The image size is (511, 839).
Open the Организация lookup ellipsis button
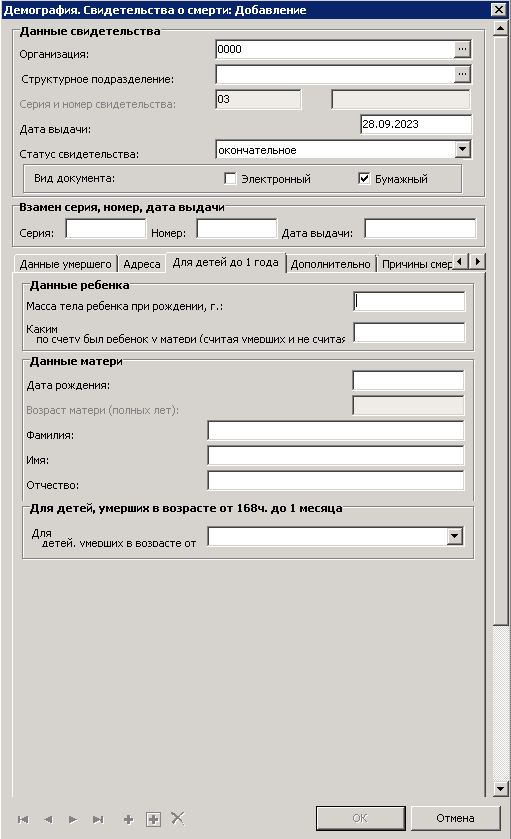pyautogui.click(x=462, y=49)
